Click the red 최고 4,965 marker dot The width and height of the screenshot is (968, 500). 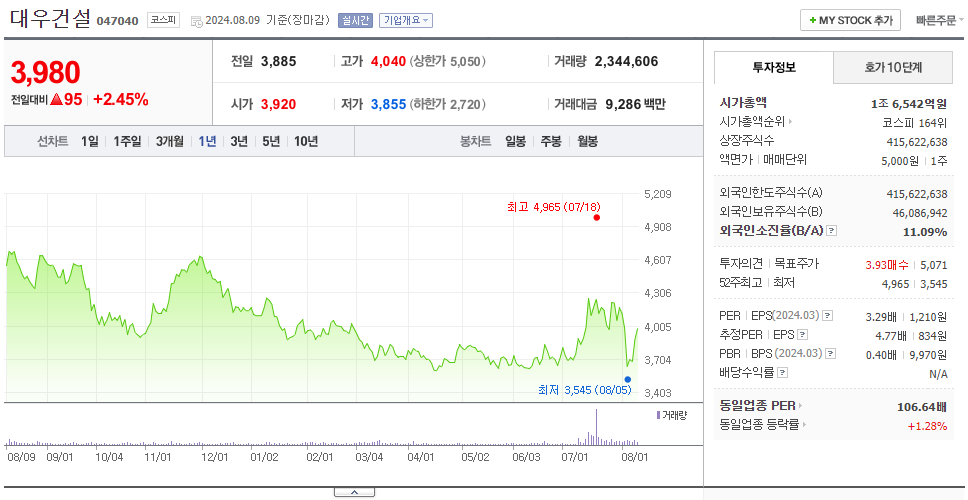(596, 217)
